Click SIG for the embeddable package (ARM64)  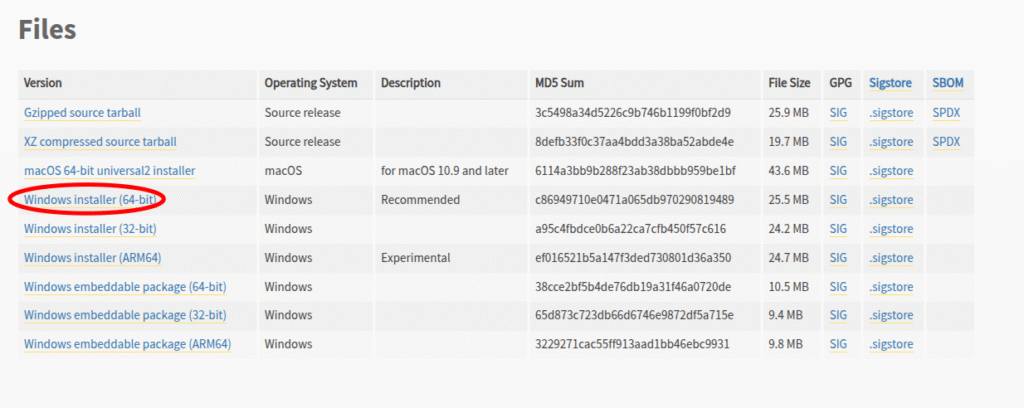click(838, 344)
